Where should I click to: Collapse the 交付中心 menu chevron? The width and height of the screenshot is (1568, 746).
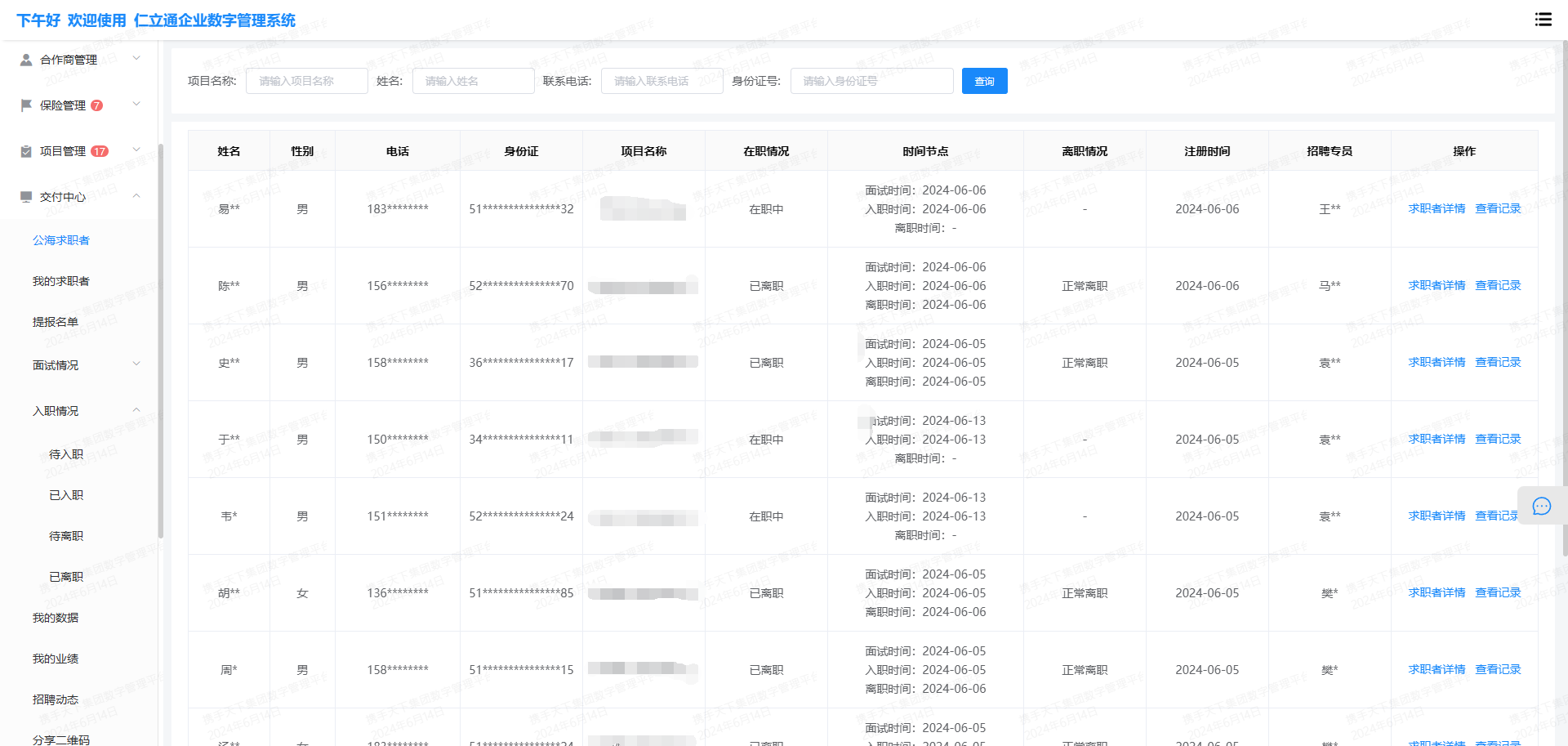pos(136,196)
